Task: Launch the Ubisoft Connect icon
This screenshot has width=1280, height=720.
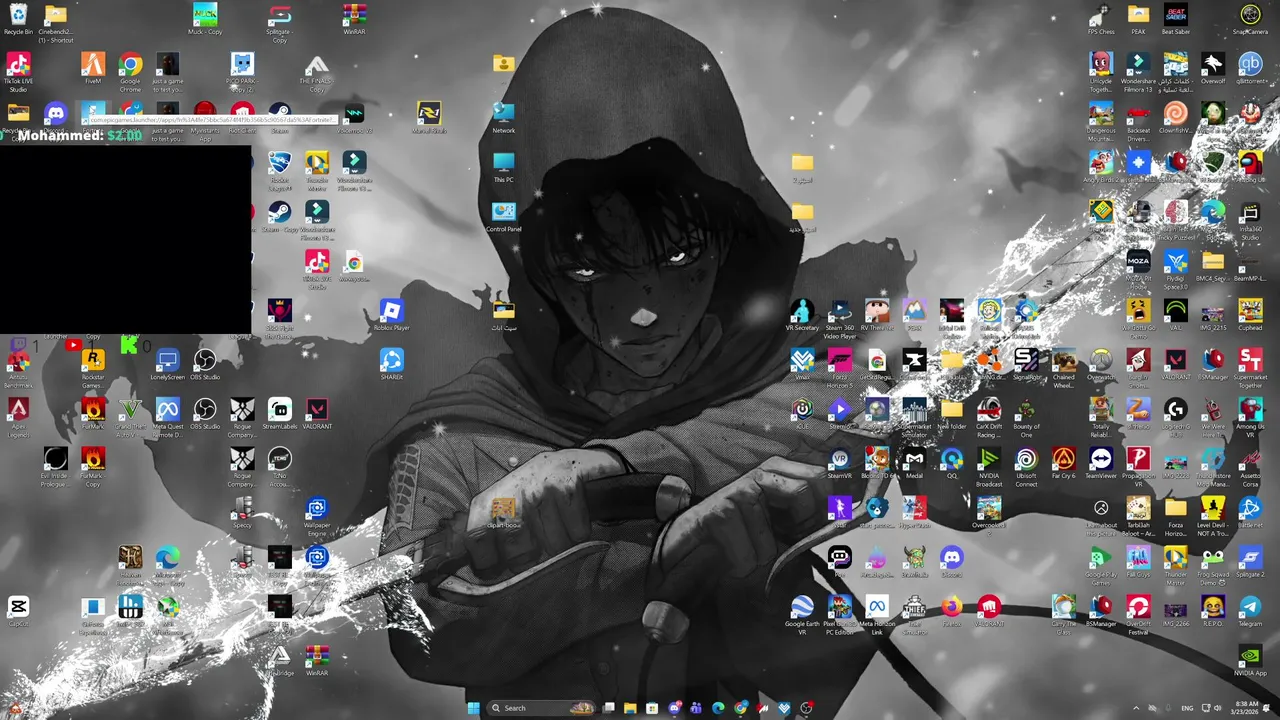Action: [1026, 464]
